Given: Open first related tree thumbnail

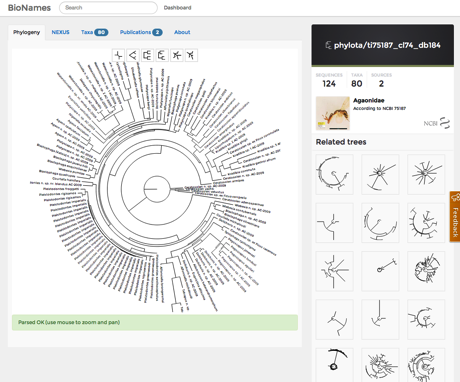Looking at the screenshot, I should click(334, 174).
